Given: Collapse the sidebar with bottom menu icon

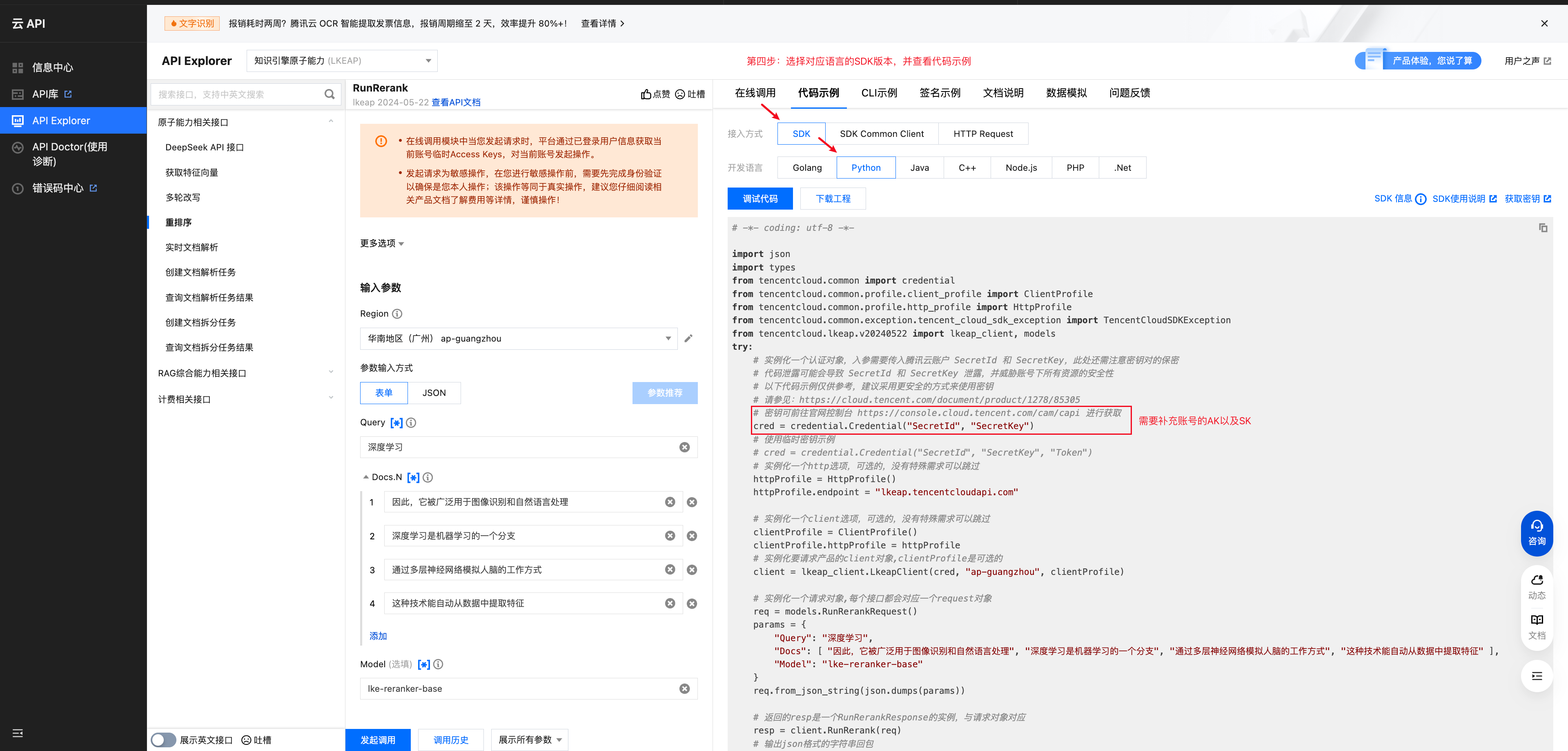Looking at the screenshot, I should [x=18, y=733].
